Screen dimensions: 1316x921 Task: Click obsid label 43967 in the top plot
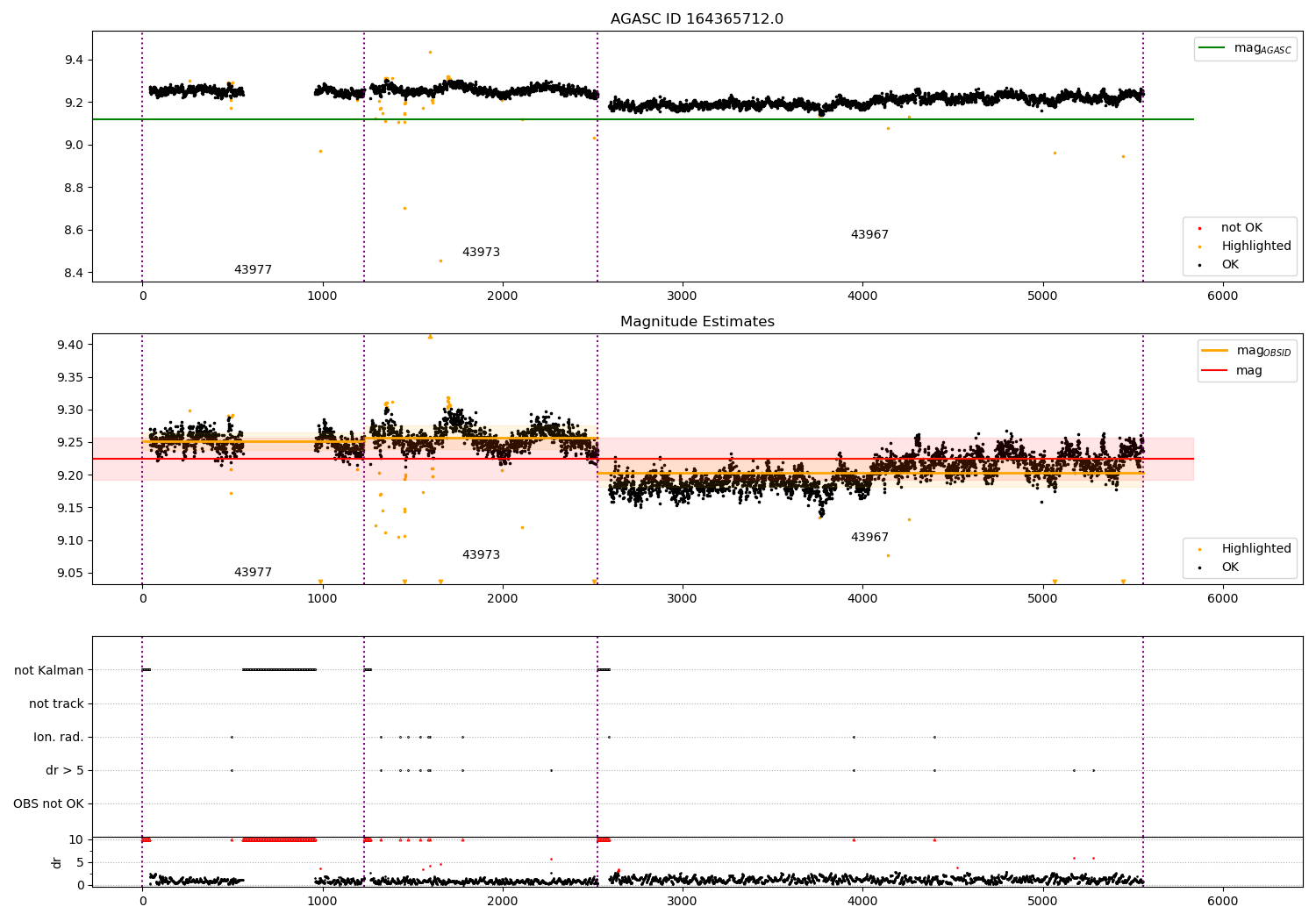click(869, 235)
